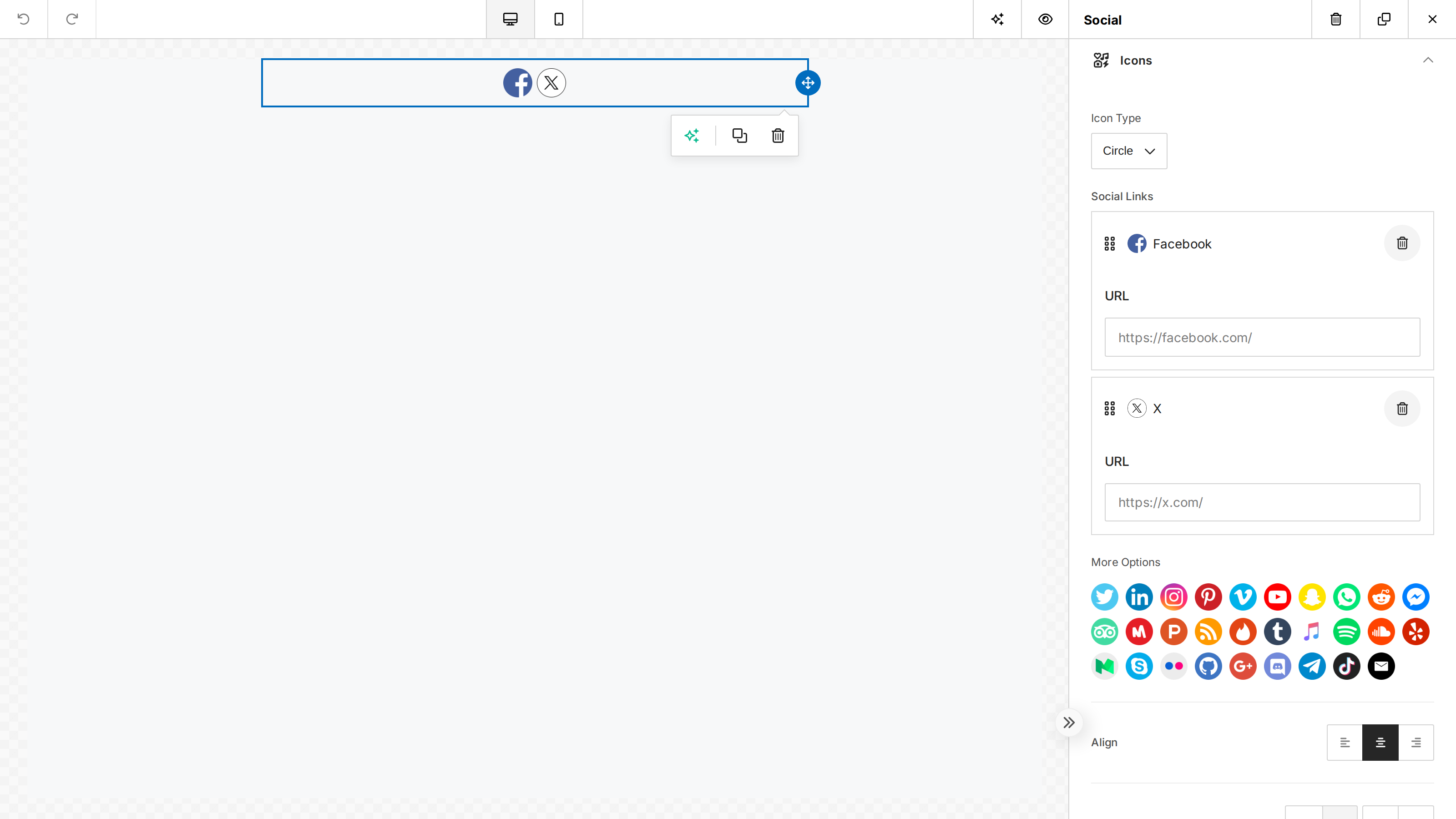Add Product Hunt from More Options

[1173, 632]
